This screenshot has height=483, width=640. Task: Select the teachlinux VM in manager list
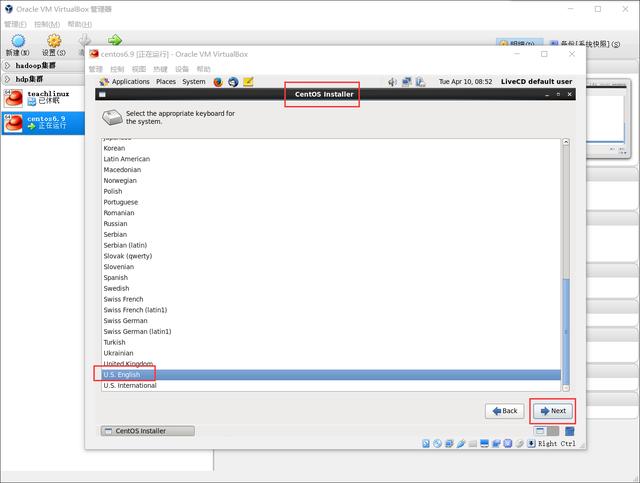pyautogui.click(x=42, y=98)
